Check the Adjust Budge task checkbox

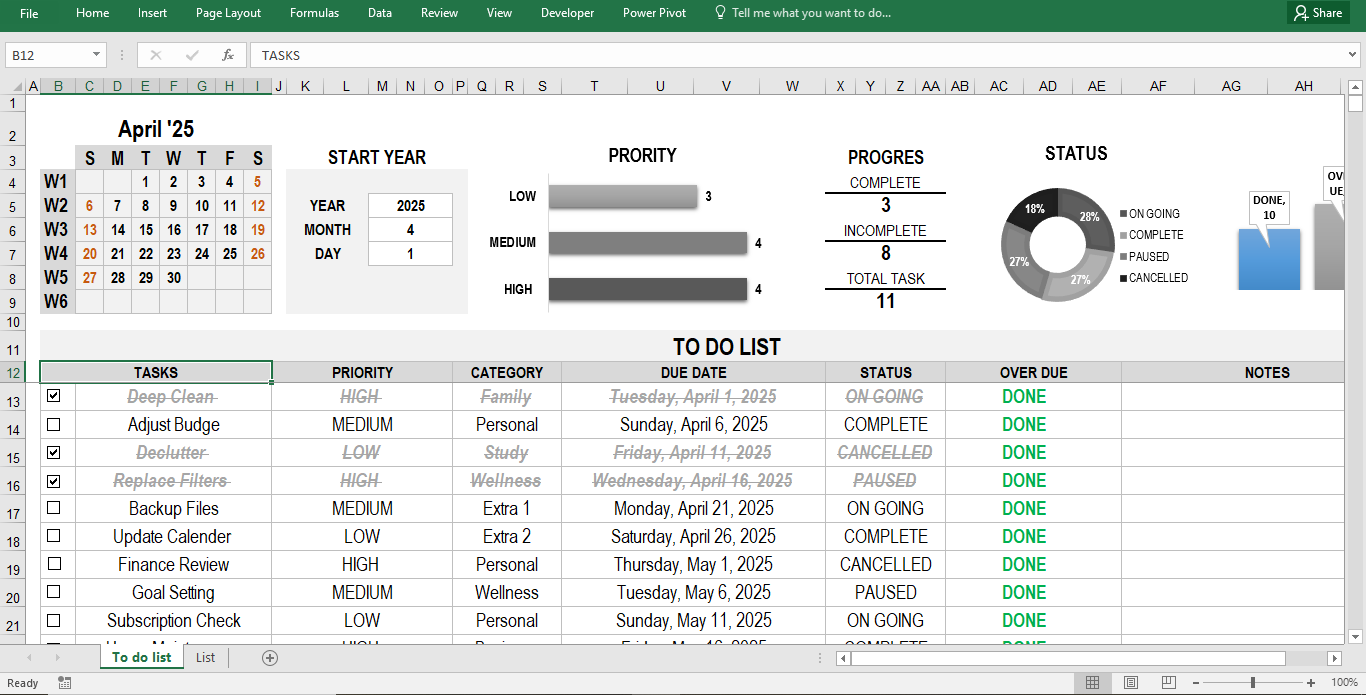click(x=53, y=424)
